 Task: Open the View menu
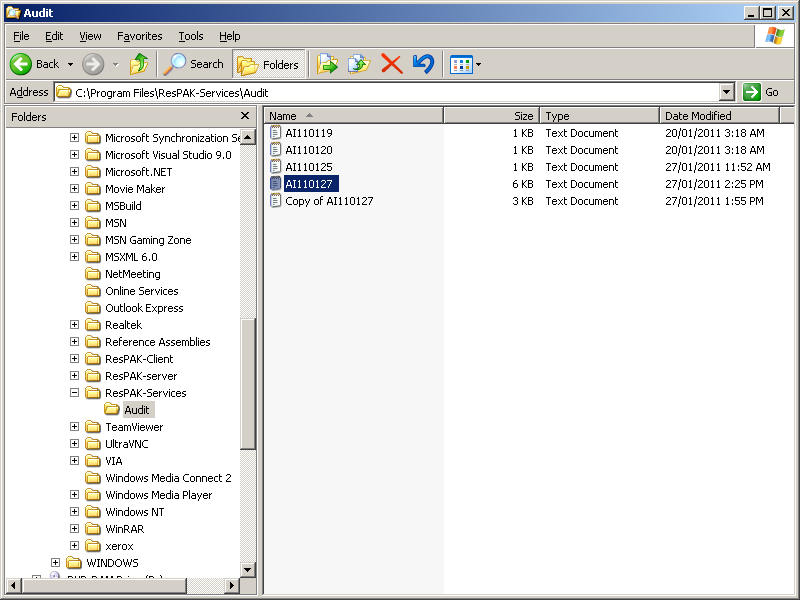pyautogui.click(x=90, y=36)
